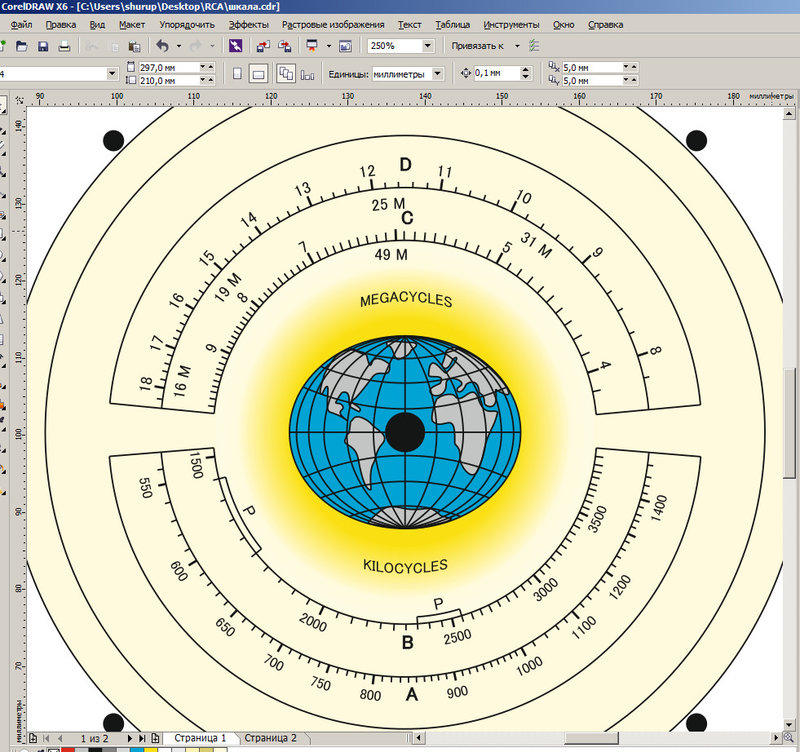Screen dimensions: 800x752
Task: Click the Zoom navigator icon at bottom right
Action: click(x=789, y=737)
